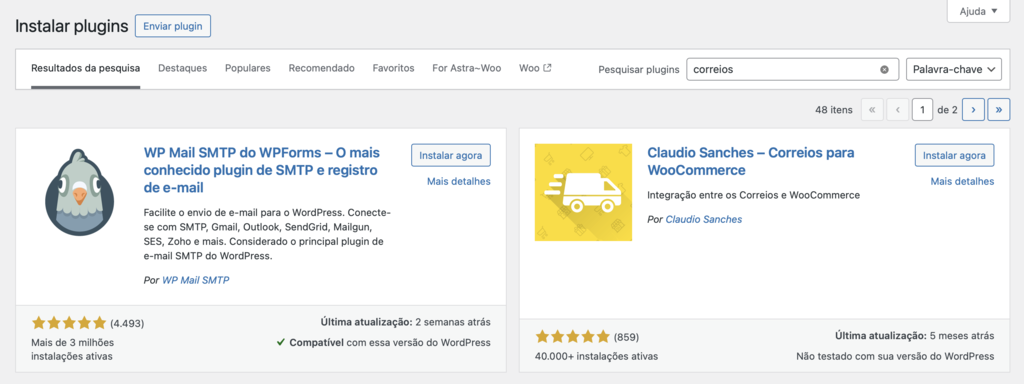
Task: Select 'Mais de 3 milhões instalações ativas' text
Action: coord(72,349)
